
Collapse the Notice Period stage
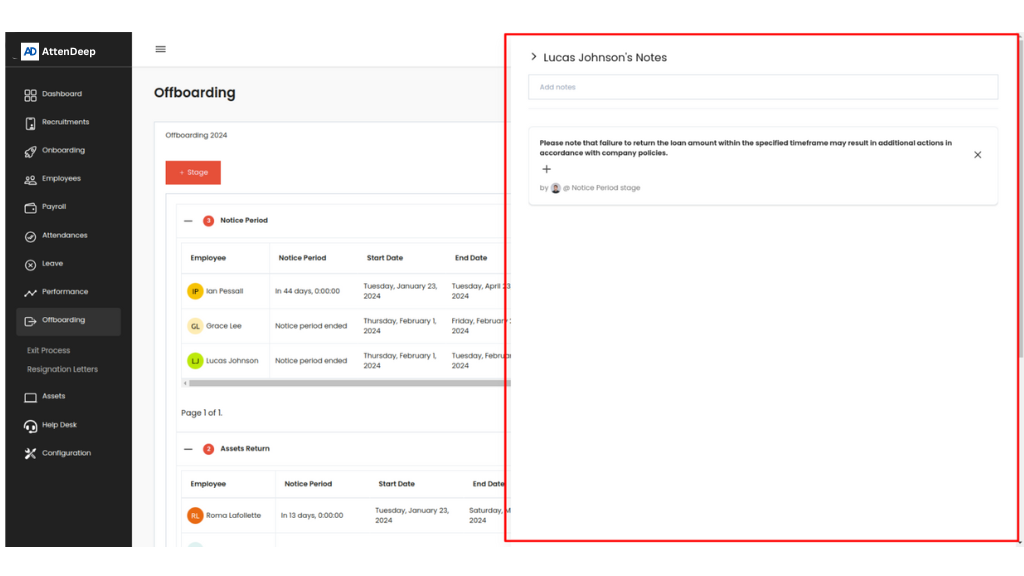coord(188,221)
